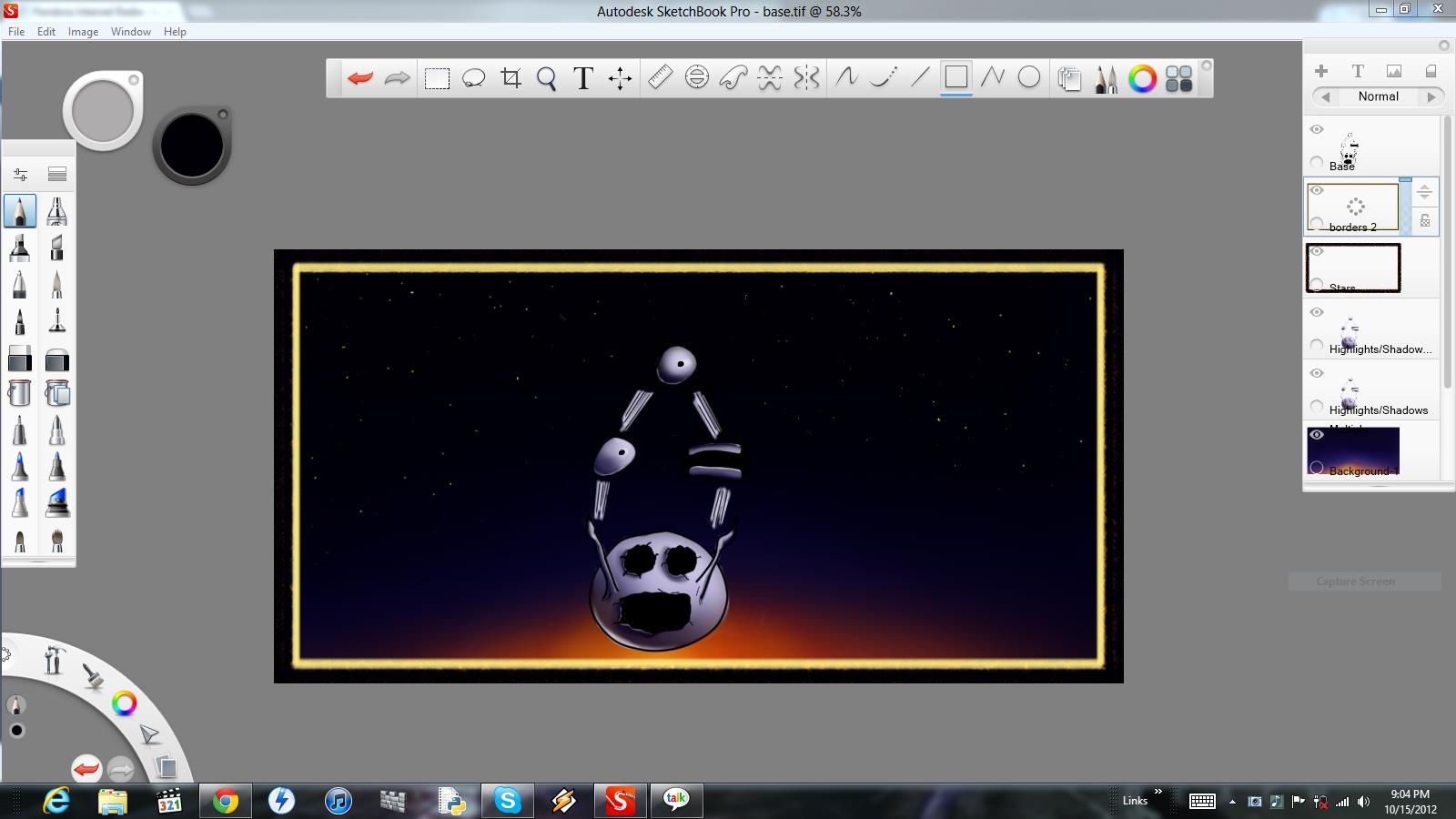Hide the Background-1 layer
The height and width of the screenshot is (819, 1456).
pos(1317,434)
